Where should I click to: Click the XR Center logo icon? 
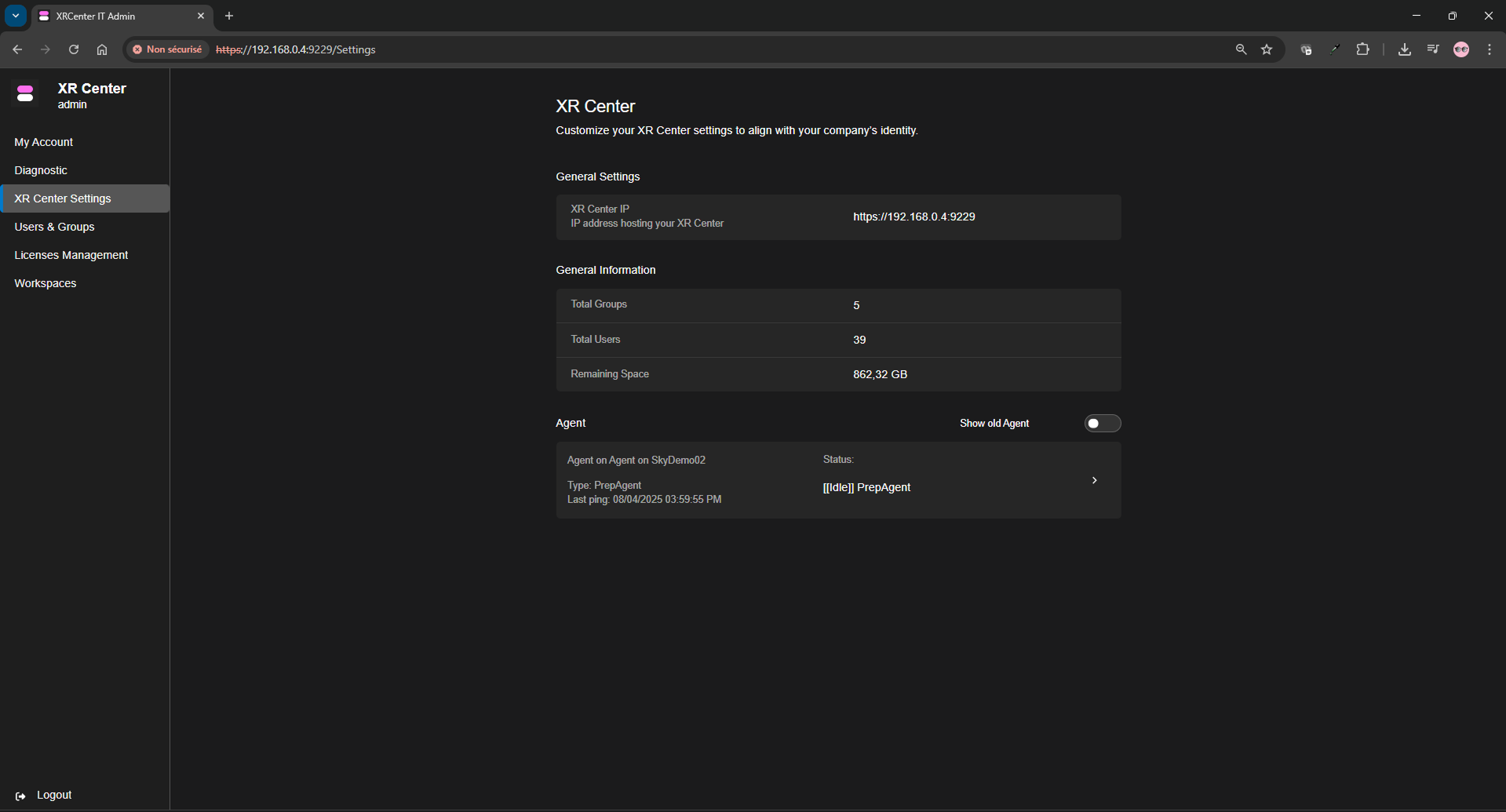click(25, 94)
